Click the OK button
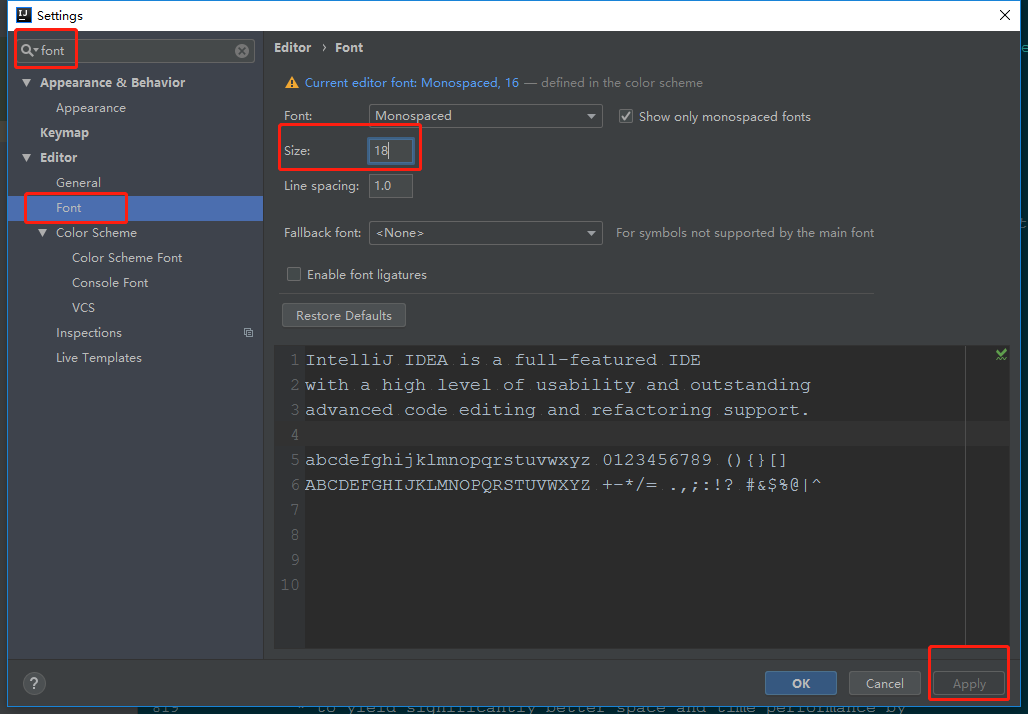 pyautogui.click(x=801, y=683)
